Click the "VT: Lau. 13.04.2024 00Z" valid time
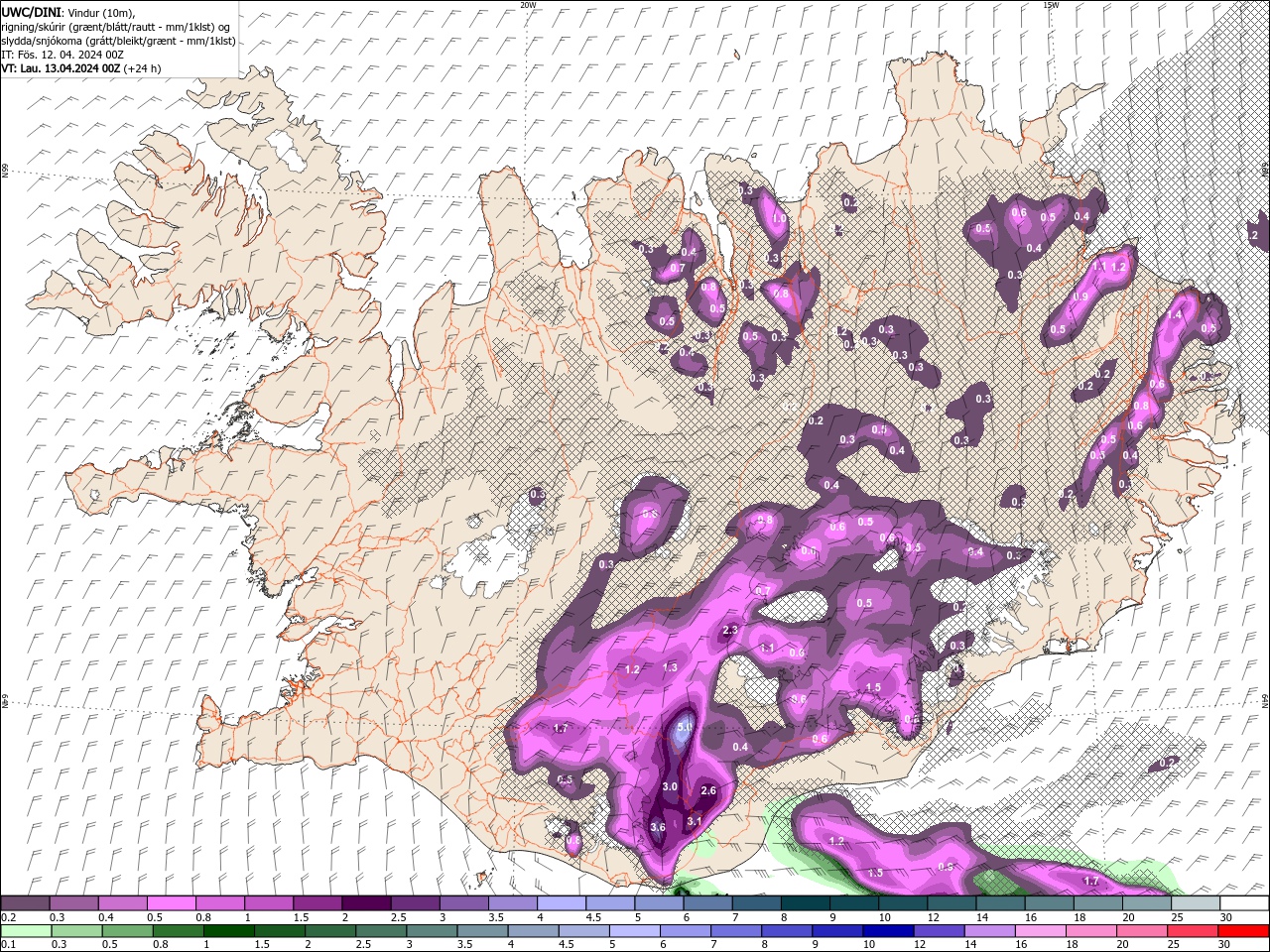Viewport: 1270px width, 952px height. (61, 68)
